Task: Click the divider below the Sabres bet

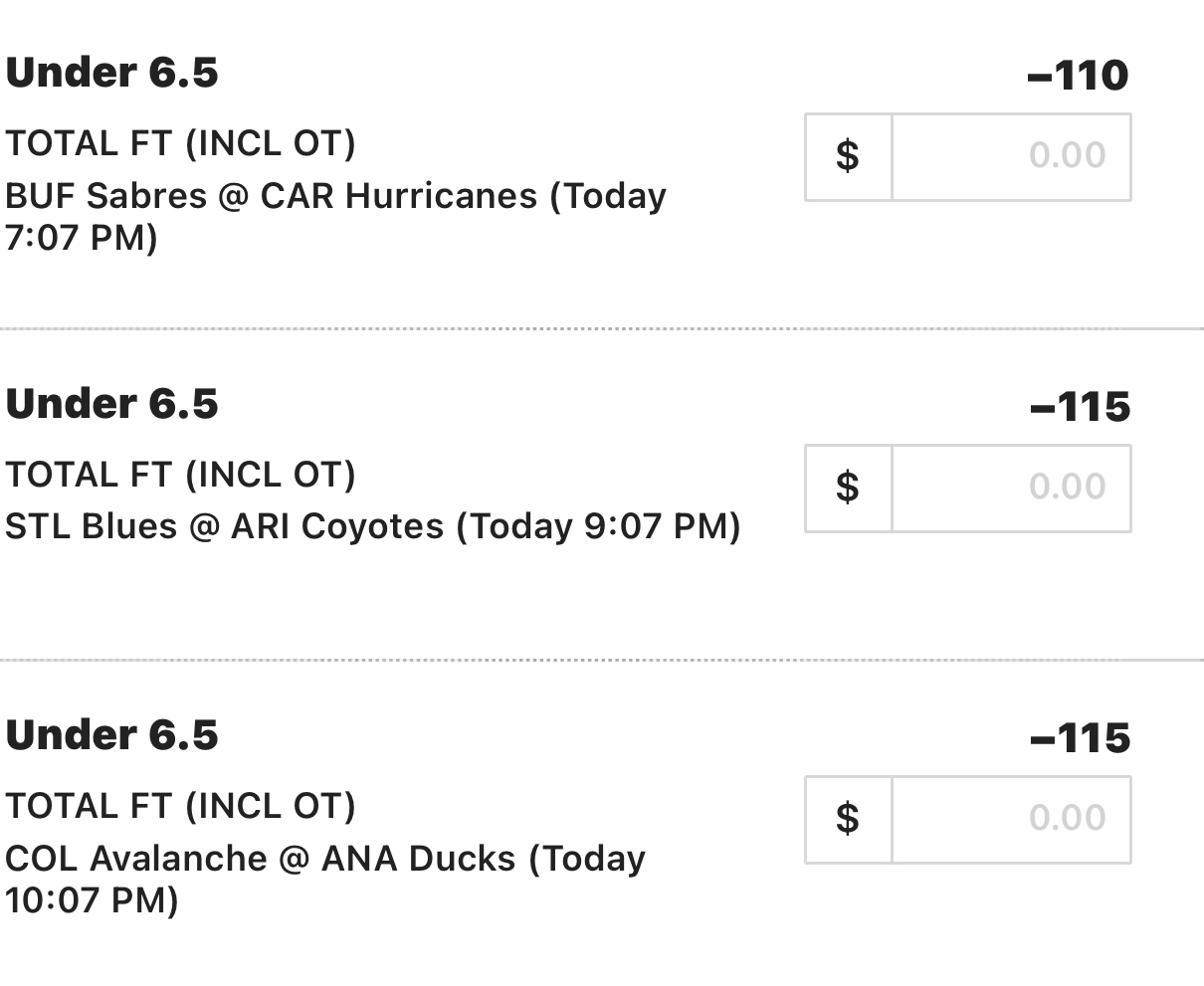Action: point(602,328)
